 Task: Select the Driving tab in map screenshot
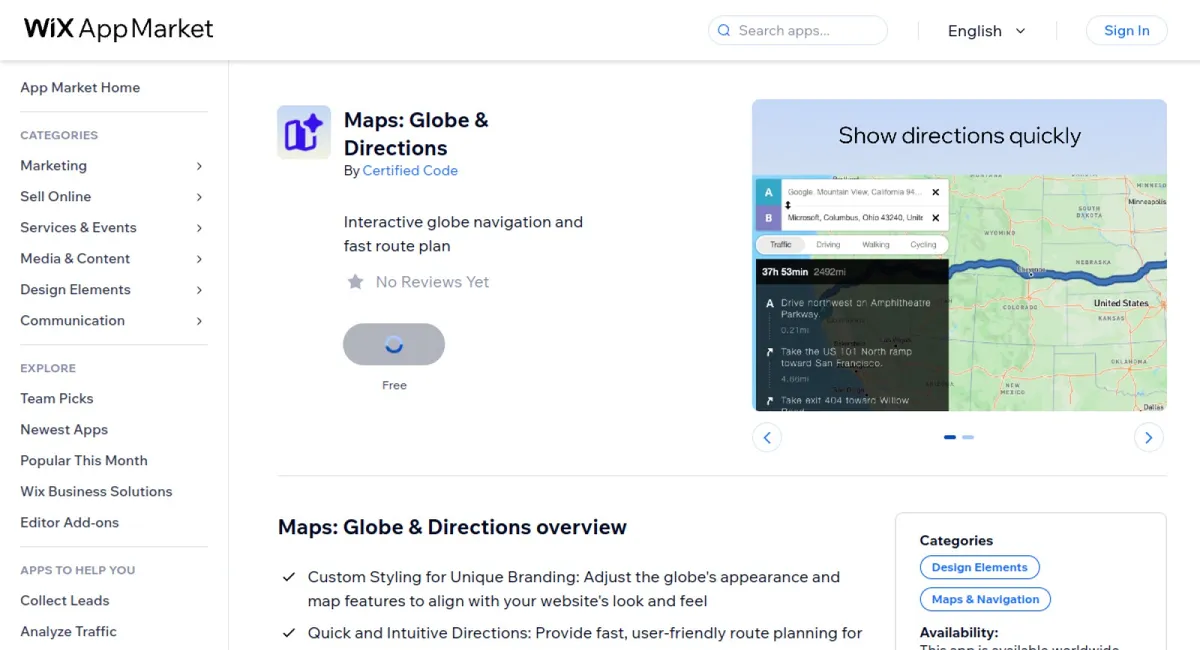pos(828,244)
